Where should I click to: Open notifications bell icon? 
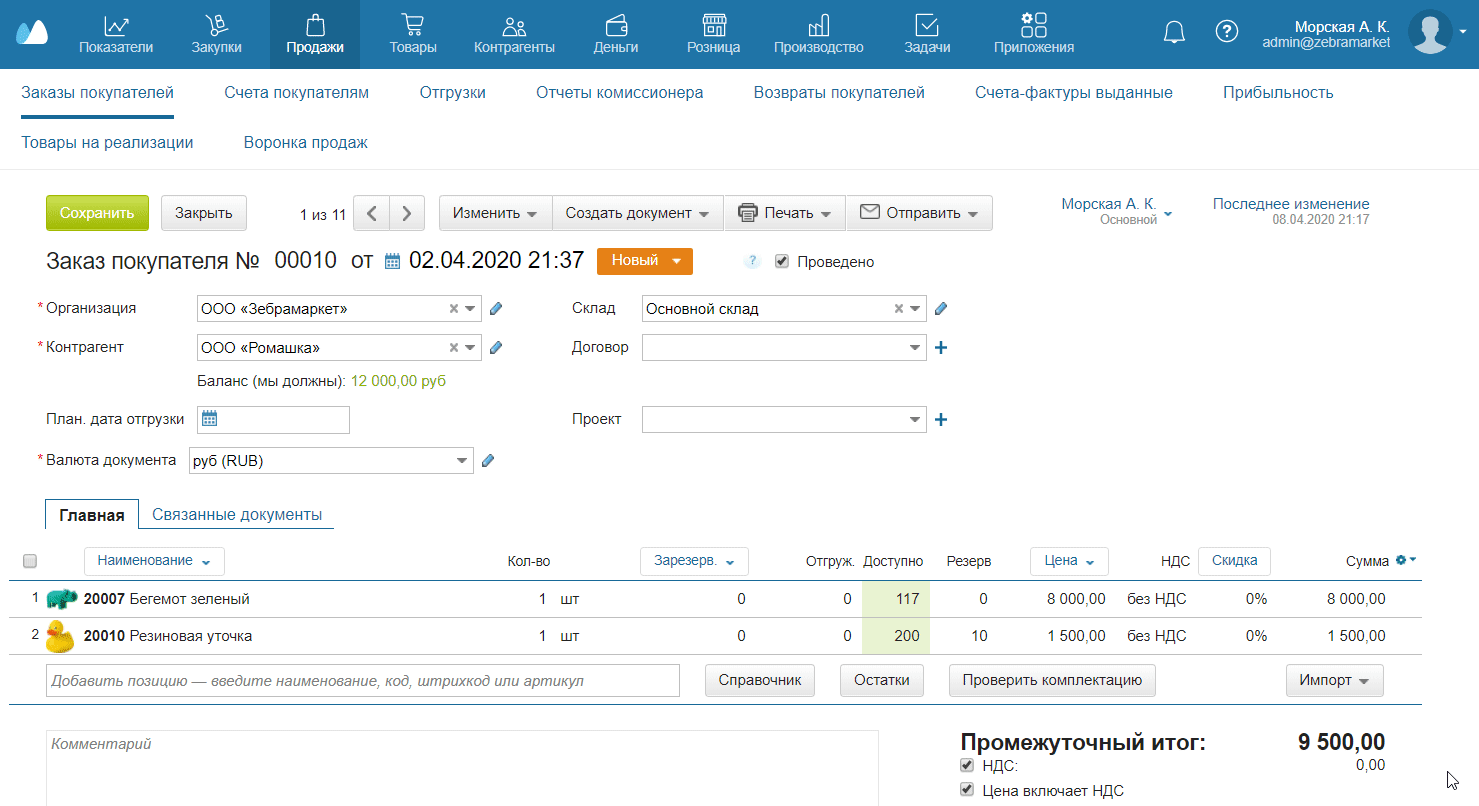coord(1174,32)
